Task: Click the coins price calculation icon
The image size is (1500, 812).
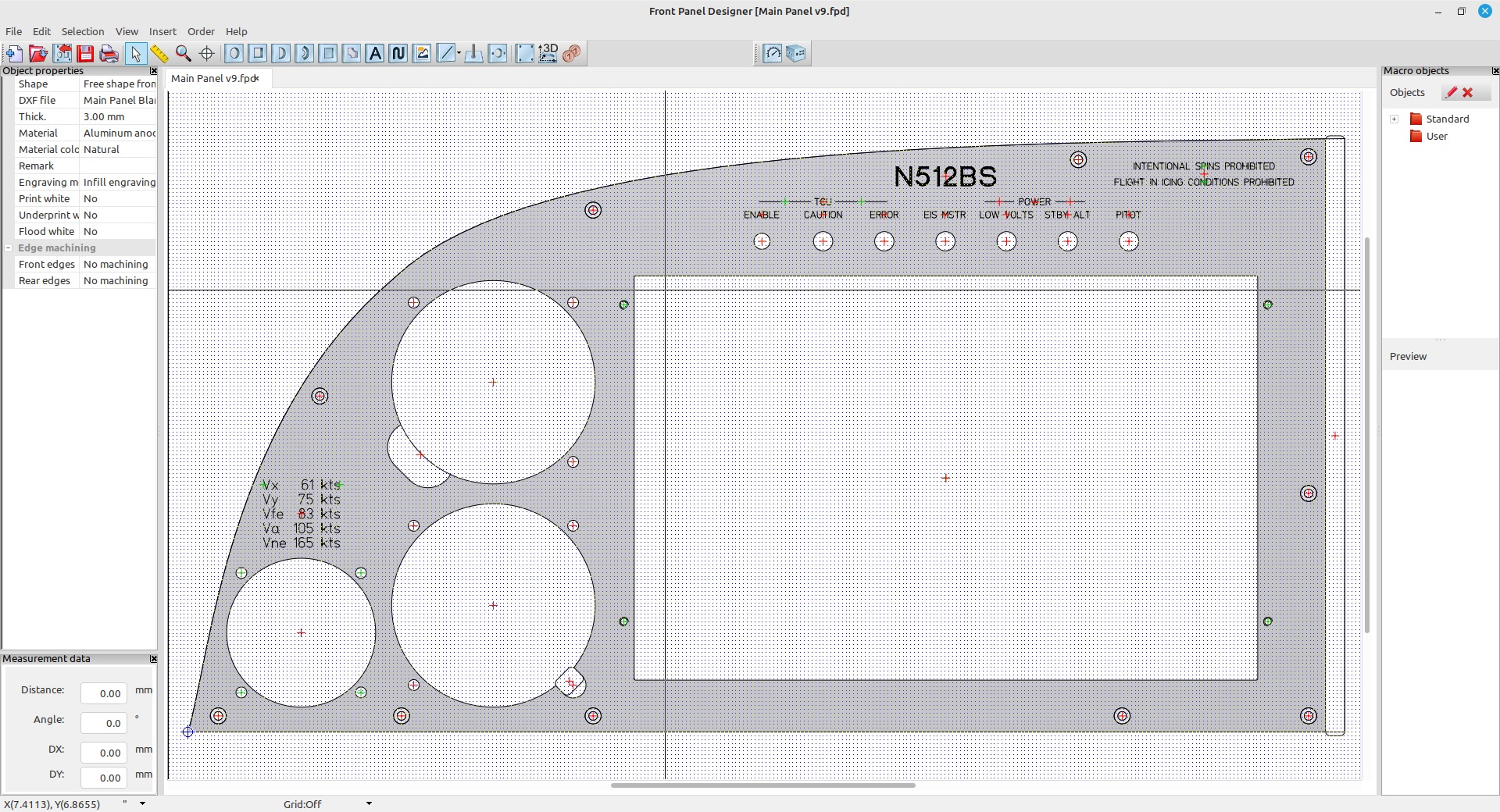Action: pos(572,53)
